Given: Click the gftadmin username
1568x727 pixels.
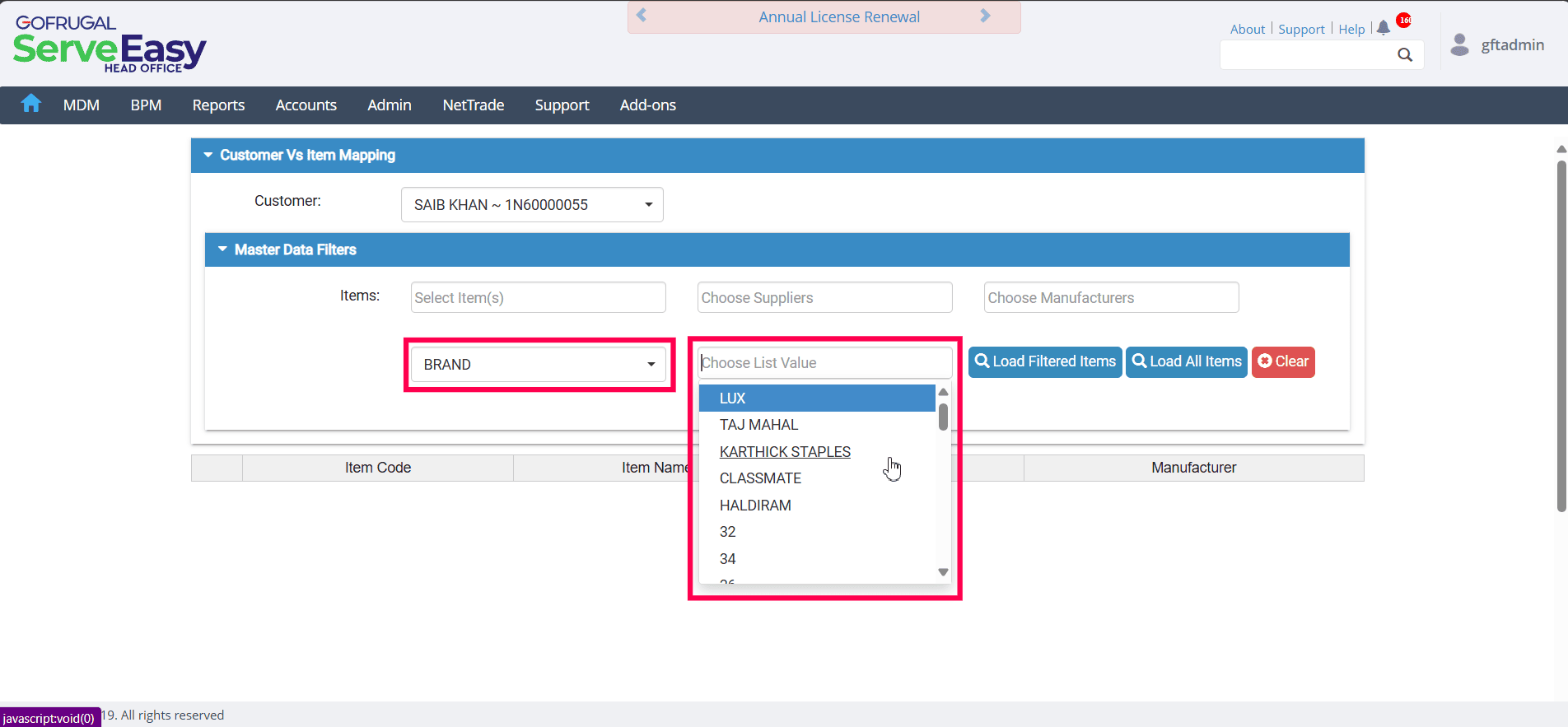Looking at the screenshot, I should [x=1513, y=44].
